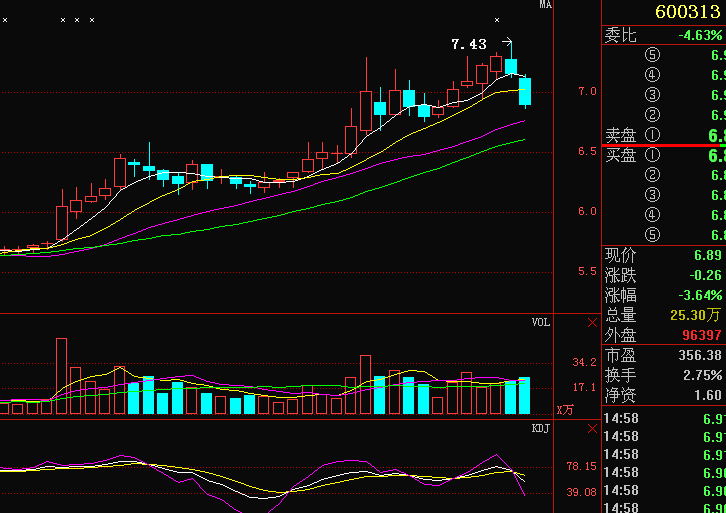Click the 6.5 price axis label
Screen dimensions: 726x513
tap(587, 151)
